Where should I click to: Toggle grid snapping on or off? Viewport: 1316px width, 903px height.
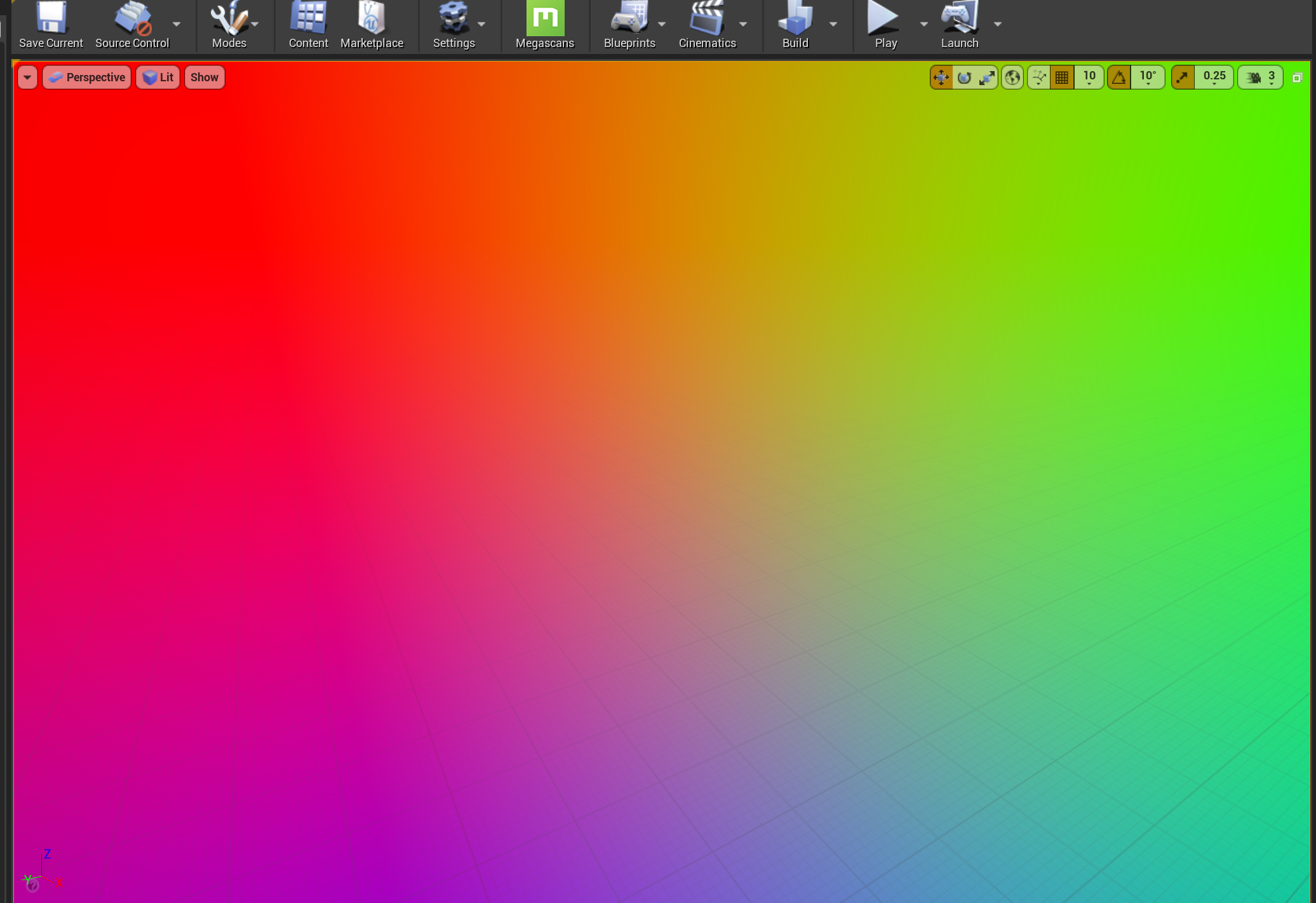point(1062,77)
